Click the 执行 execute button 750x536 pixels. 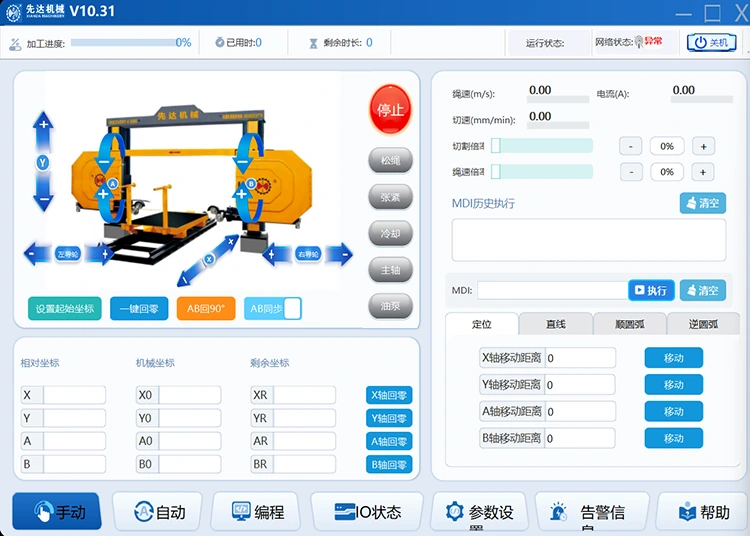pos(651,290)
